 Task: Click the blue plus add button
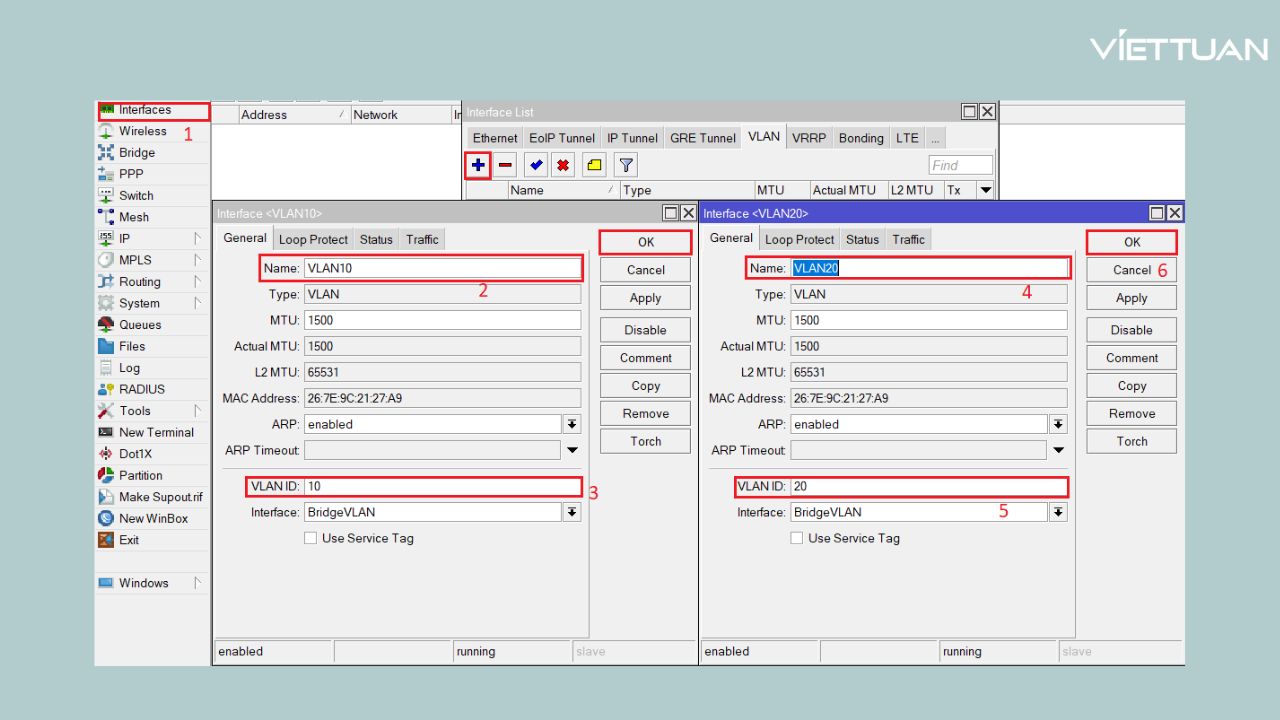coord(478,165)
